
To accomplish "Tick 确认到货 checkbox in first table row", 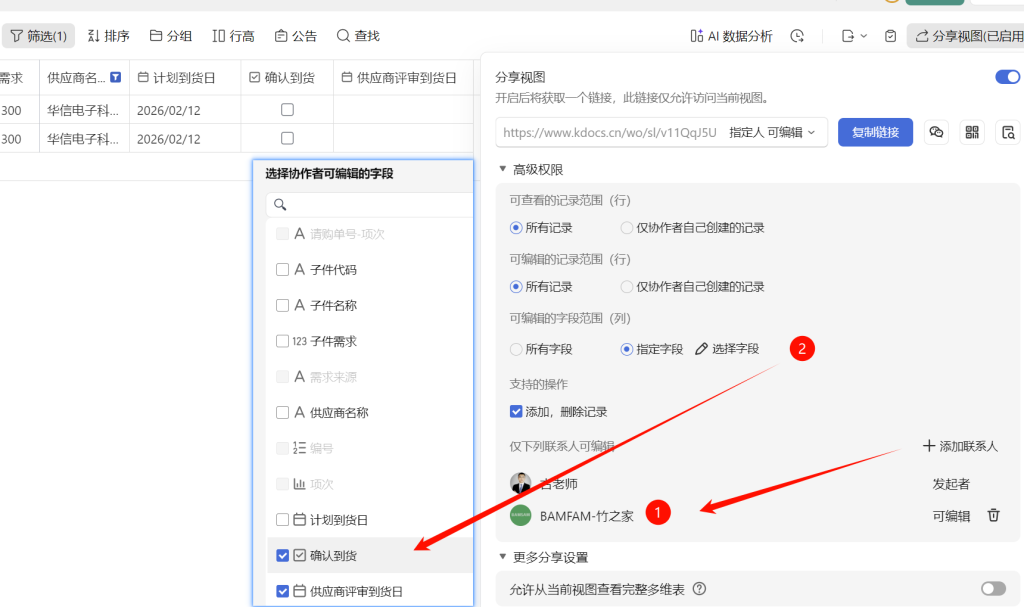I will tap(287, 110).
